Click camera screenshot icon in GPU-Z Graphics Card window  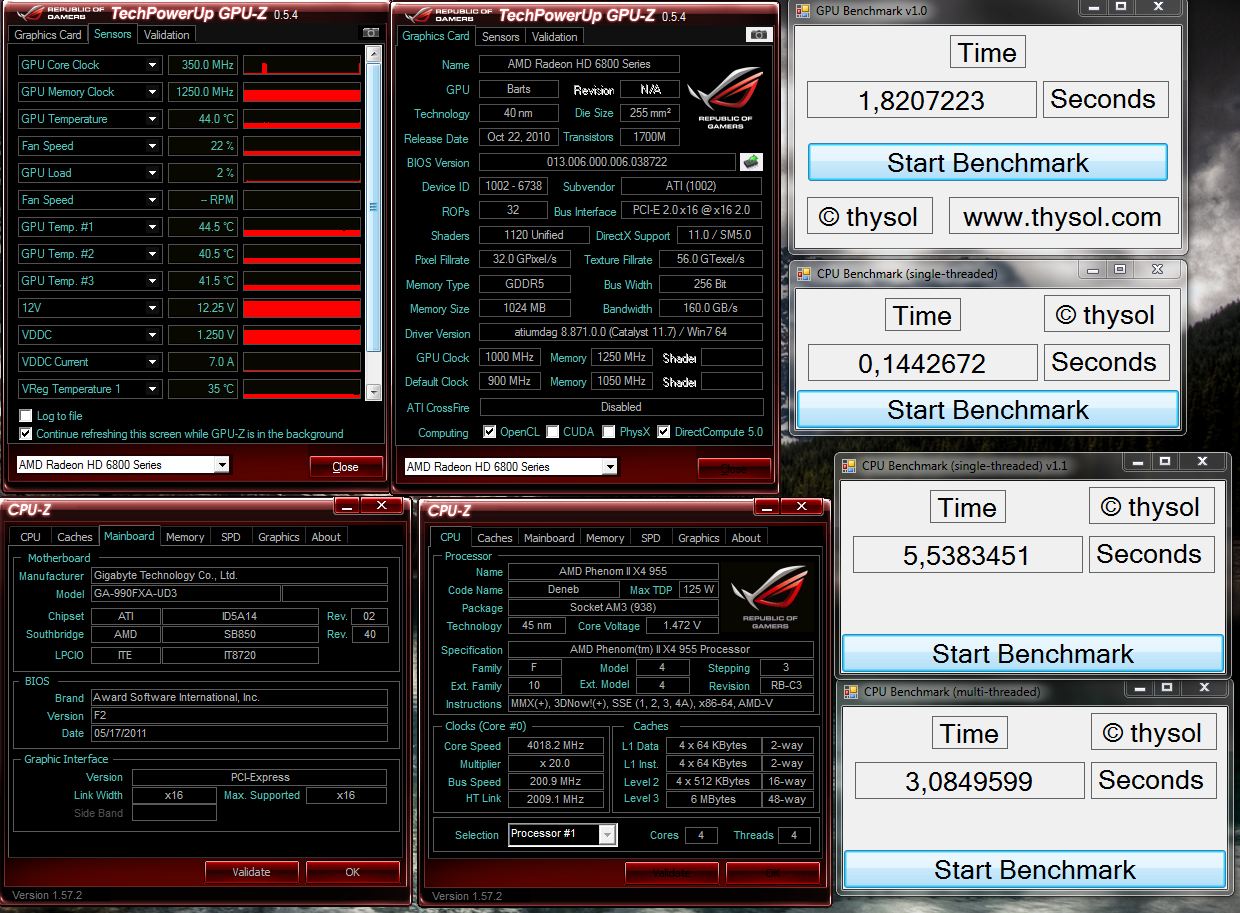coord(759,35)
